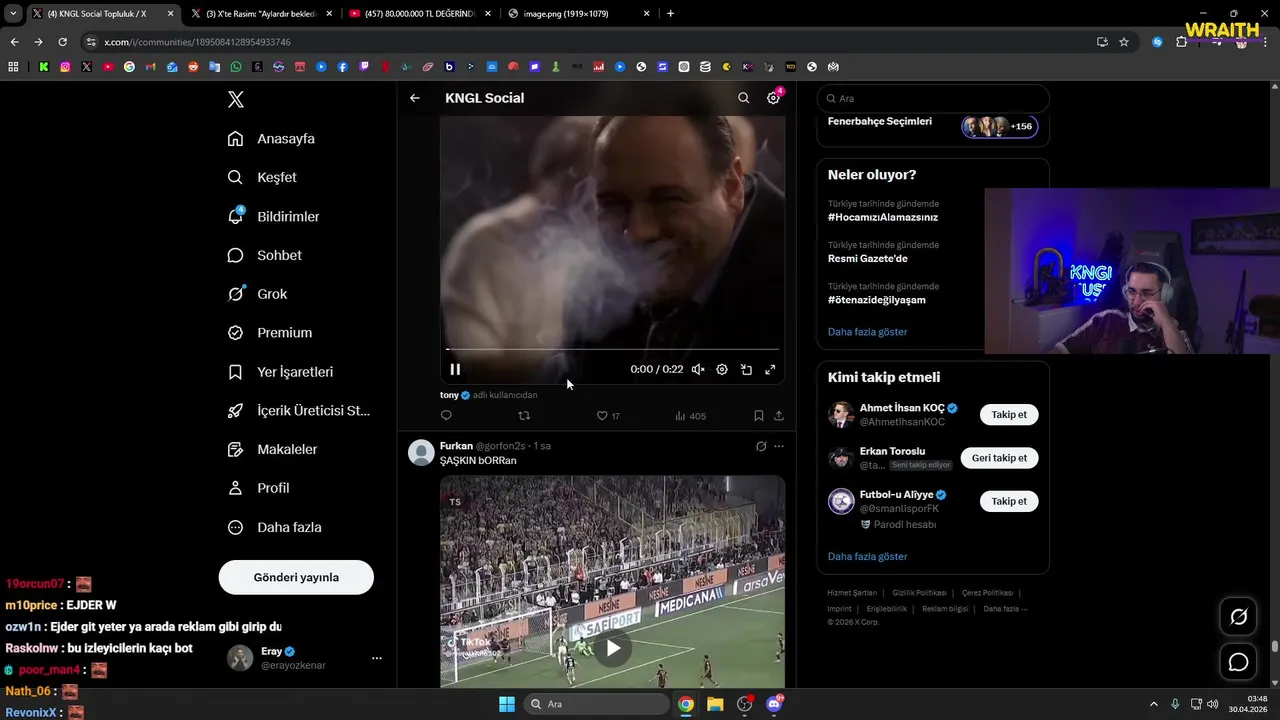Bookmark this page with star icon
The image size is (1280, 720).
(x=1124, y=42)
